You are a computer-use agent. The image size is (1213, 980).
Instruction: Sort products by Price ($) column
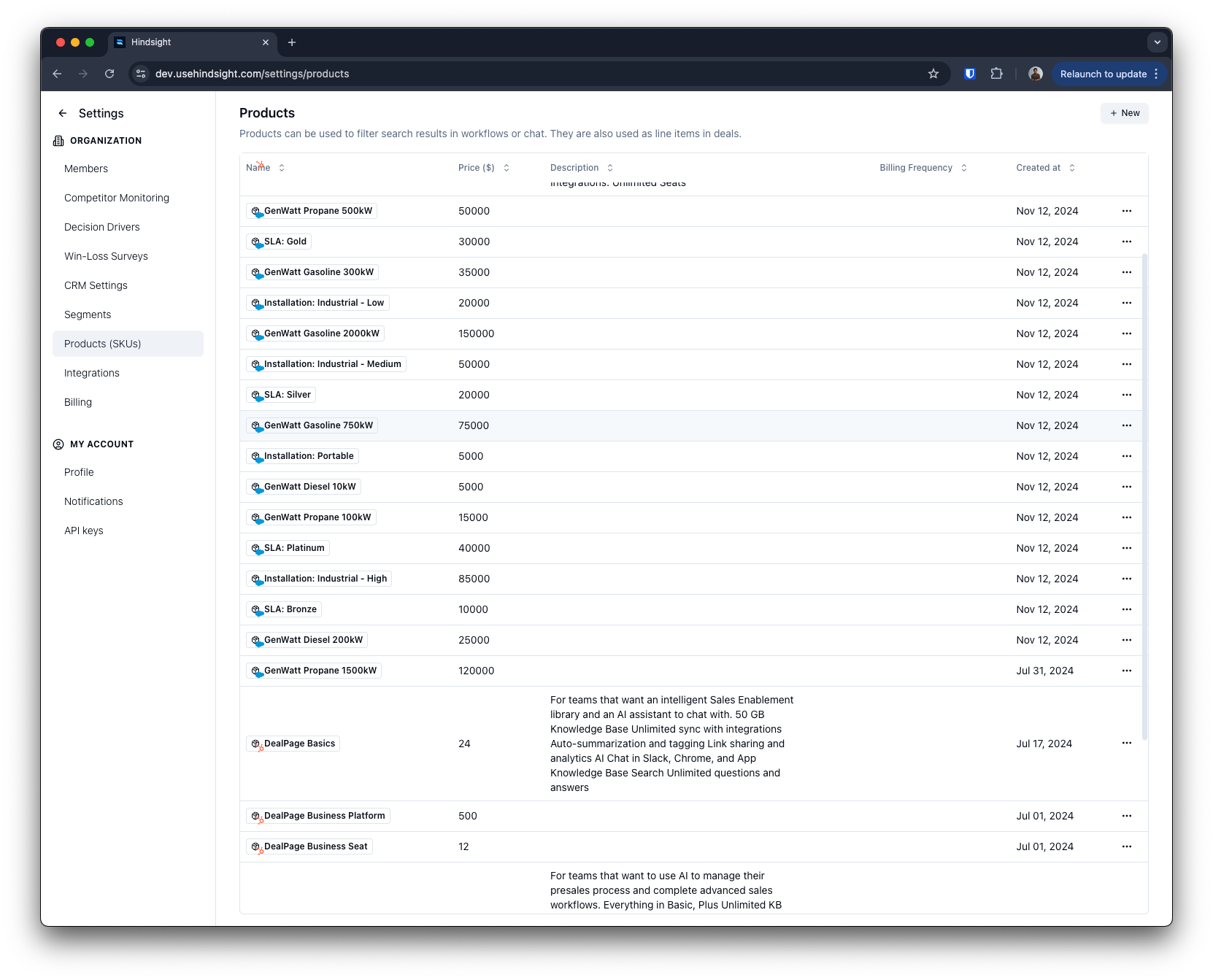[484, 168]
